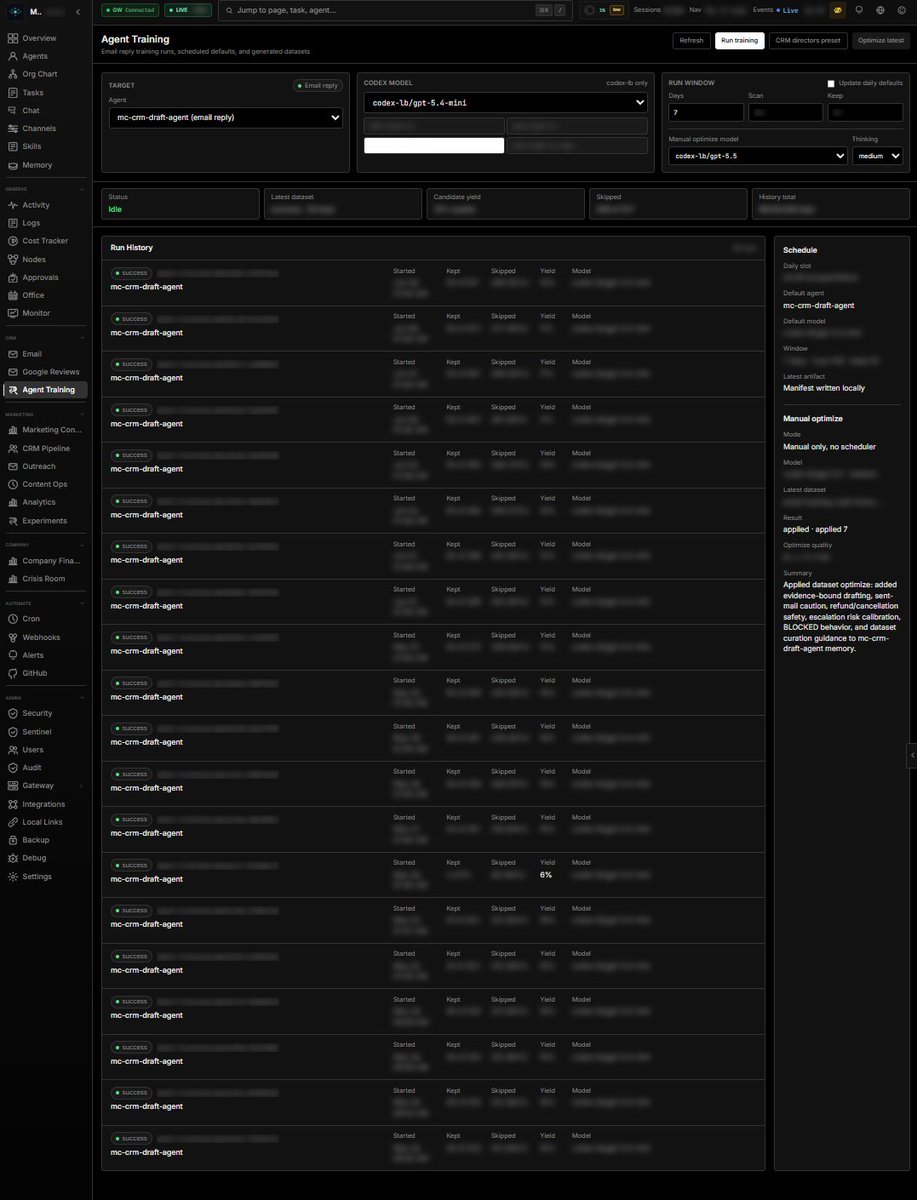Apply the CRM directors preset
The width and height of the screenshot is (917, 1200).
click(x=809, y=41)
